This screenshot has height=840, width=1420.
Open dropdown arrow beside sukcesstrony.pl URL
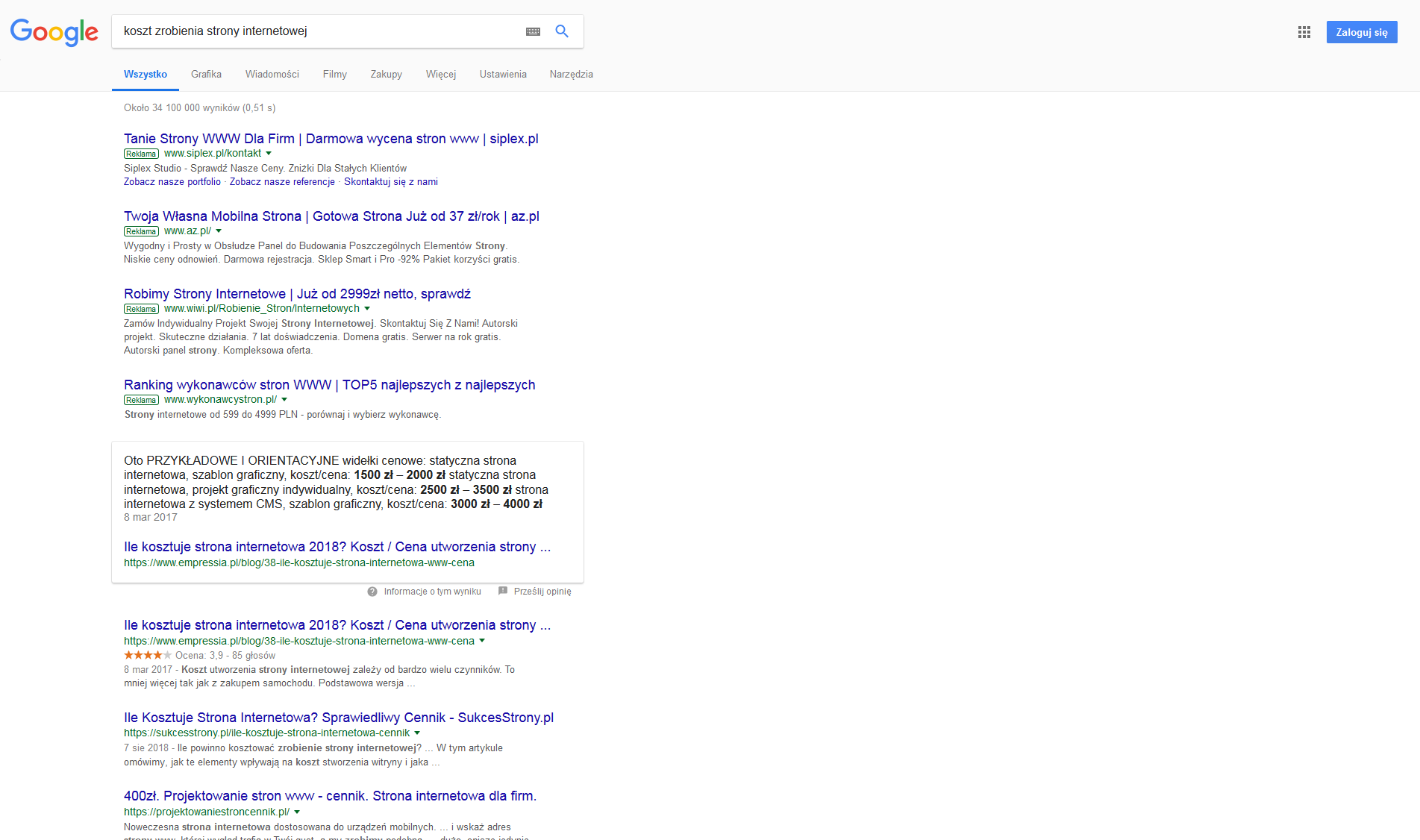417,733
